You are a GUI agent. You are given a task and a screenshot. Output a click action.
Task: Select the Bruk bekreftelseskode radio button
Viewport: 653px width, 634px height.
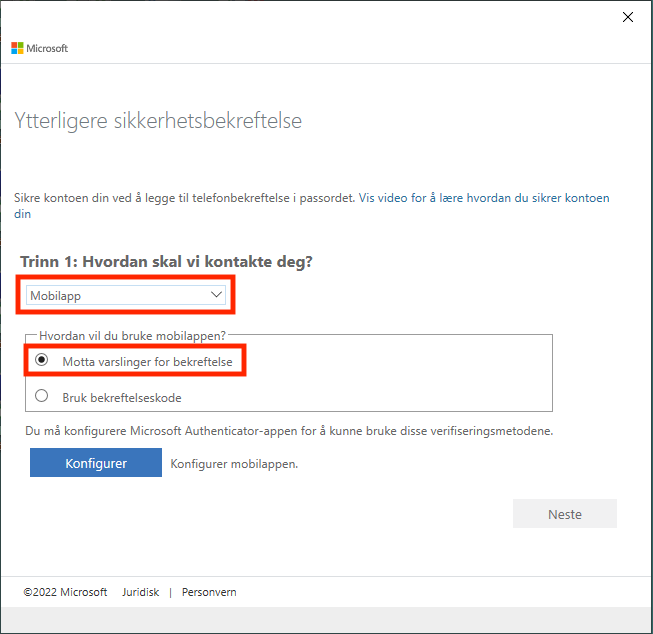tap(41, 395)
